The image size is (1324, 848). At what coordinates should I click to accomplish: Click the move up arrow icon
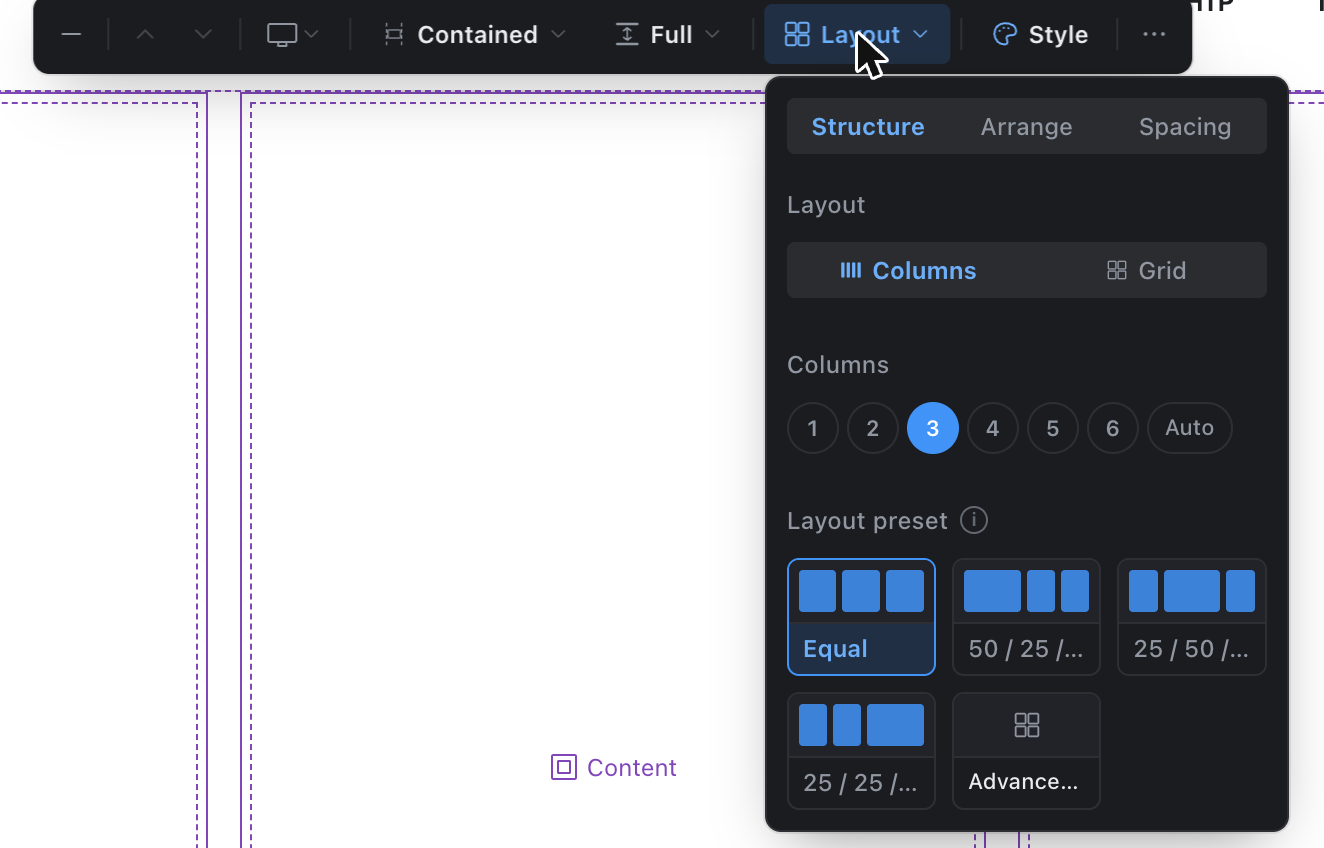pos(145,35)
